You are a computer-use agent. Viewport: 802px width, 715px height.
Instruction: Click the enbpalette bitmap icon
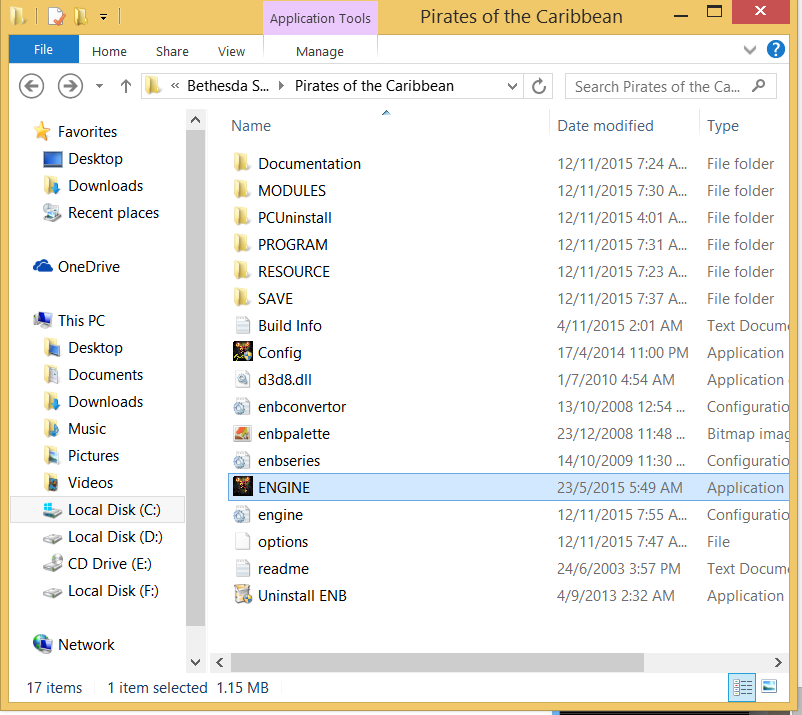coord(242,434)
